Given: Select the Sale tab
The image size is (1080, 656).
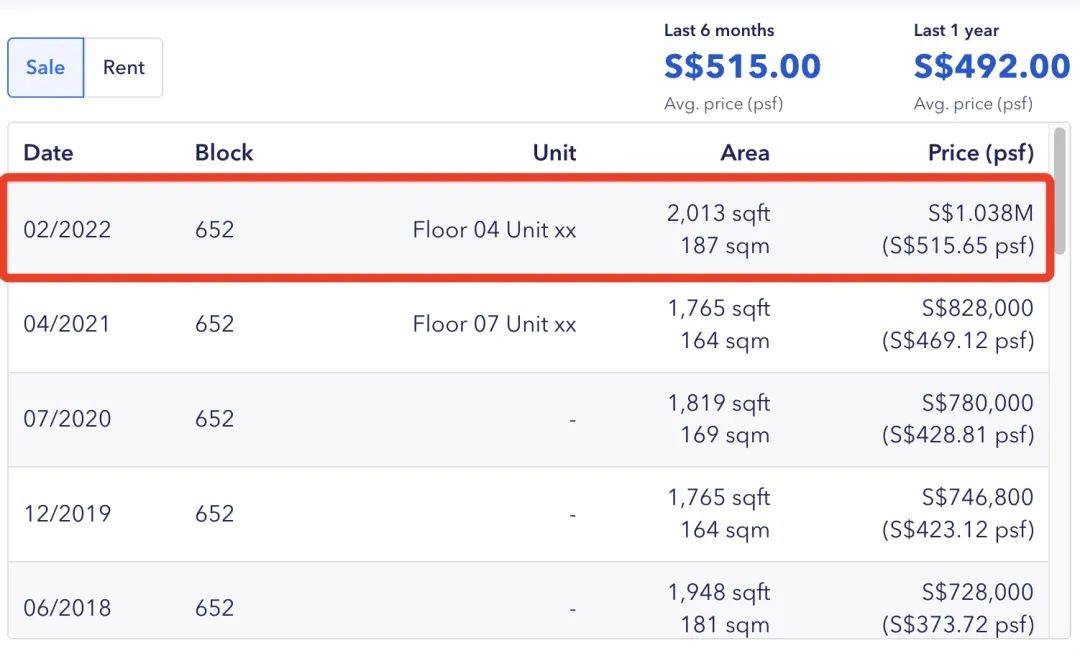Looking at the screenshot, I should point(46,68).
